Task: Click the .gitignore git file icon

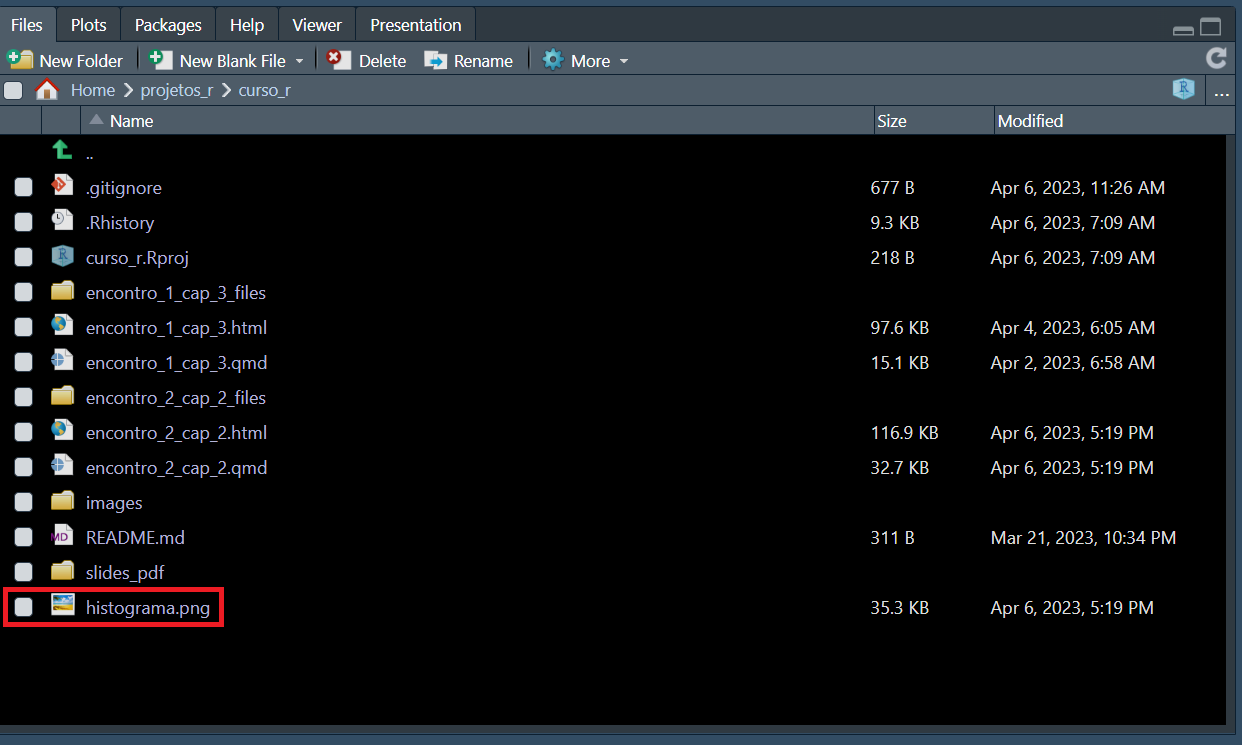Action: [62, 187]
